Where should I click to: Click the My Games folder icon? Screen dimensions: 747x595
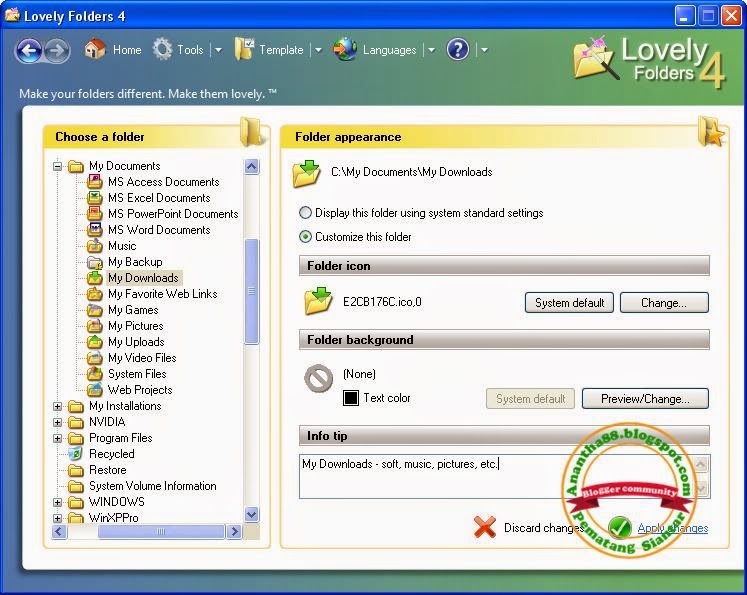[x=95, y=310]
